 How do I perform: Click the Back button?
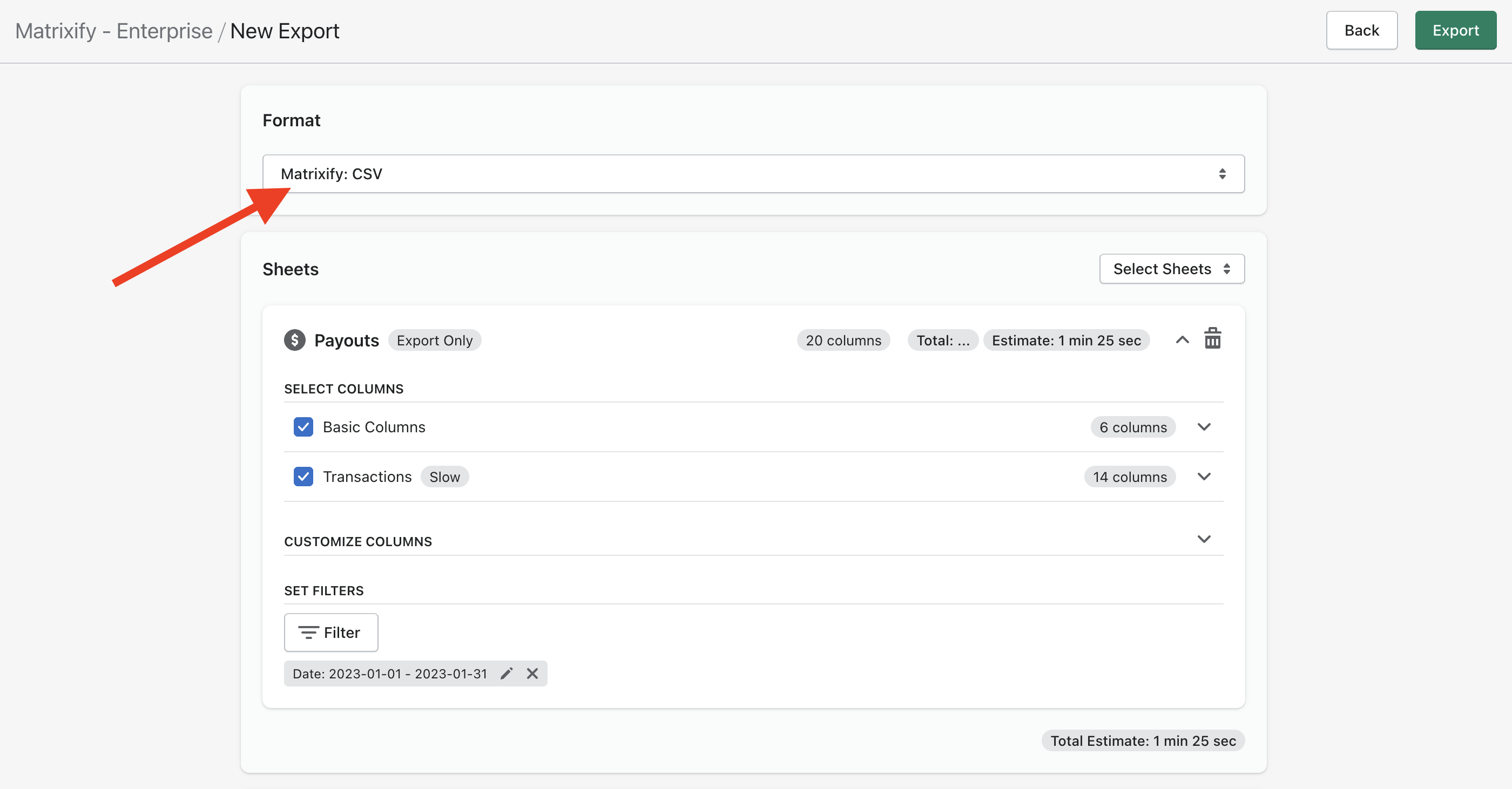[x=1361, y=31]
